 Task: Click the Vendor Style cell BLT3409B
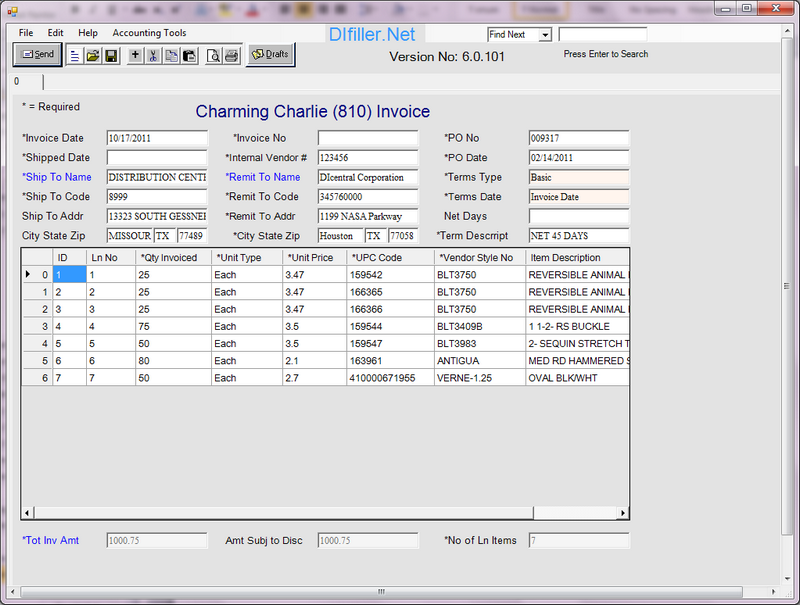pyautogui.click(x=480, y=326)
